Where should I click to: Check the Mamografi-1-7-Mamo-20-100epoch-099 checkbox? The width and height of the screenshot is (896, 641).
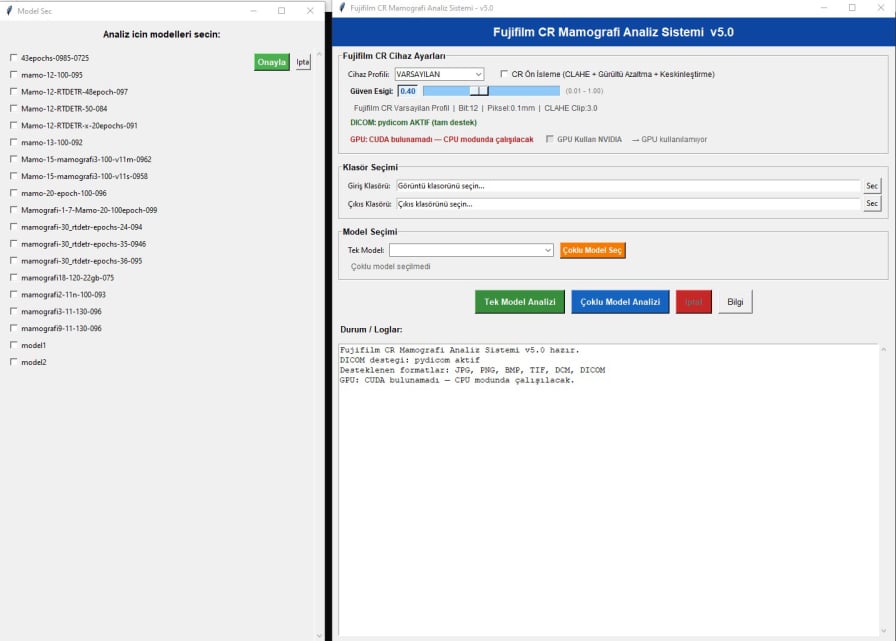tap(13, 210)
